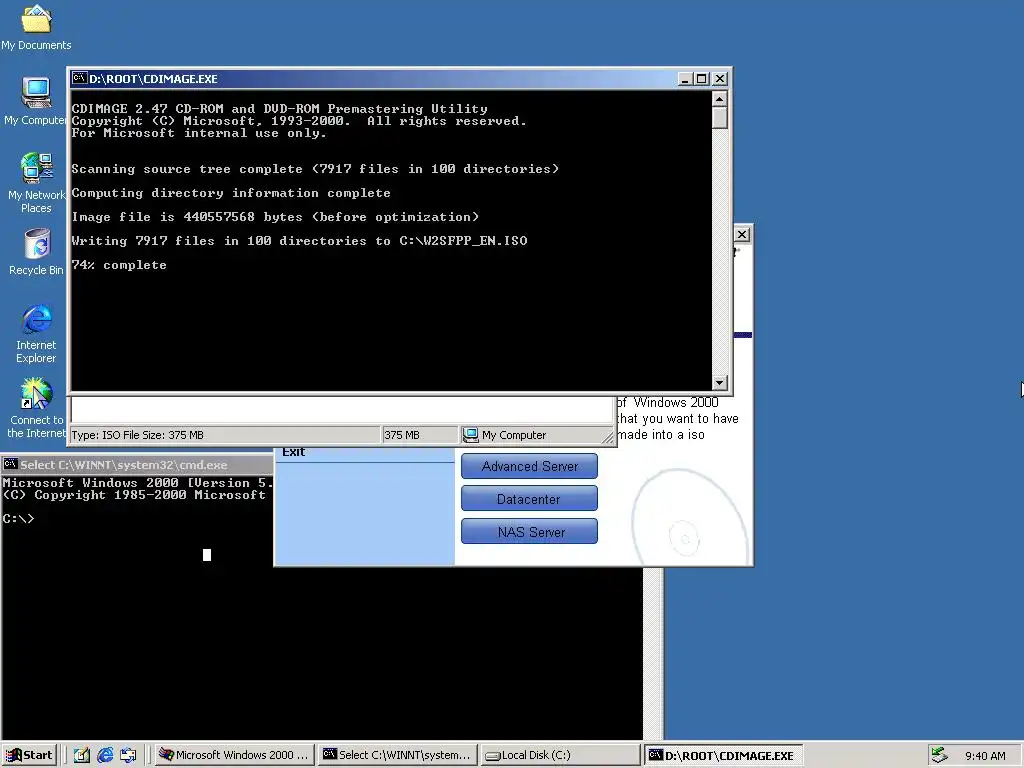Switch to Microsoft Windows 2000 taskbar button
This screenshot has height=768, width=1024.
coord(234,755)
